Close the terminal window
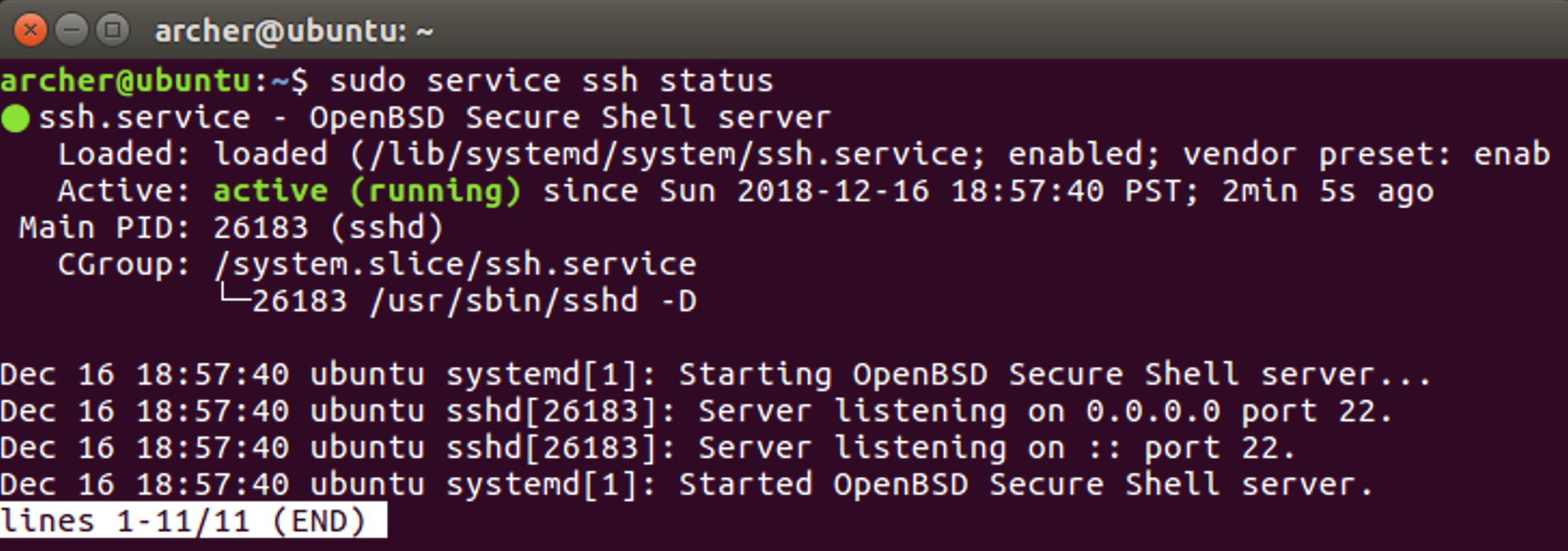 (x=30, y=31)
